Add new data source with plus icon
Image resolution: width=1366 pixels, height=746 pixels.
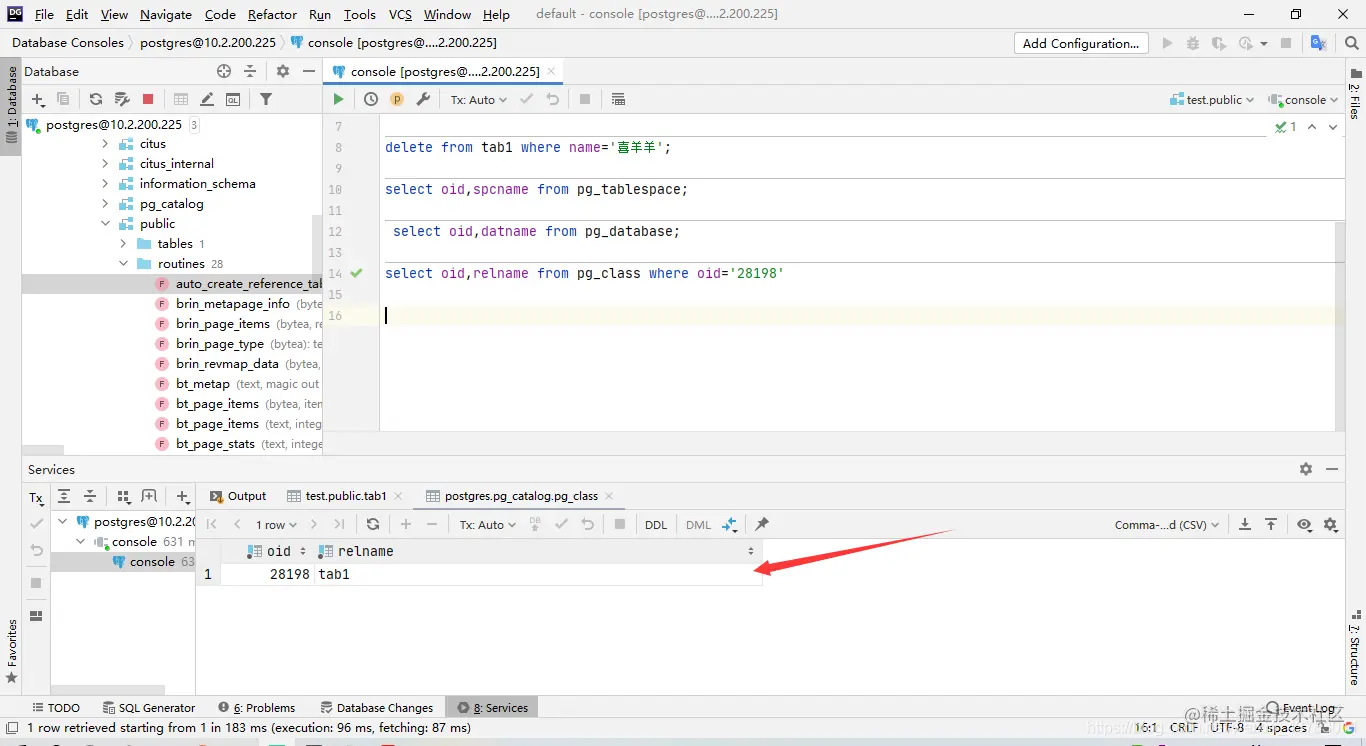38,99
